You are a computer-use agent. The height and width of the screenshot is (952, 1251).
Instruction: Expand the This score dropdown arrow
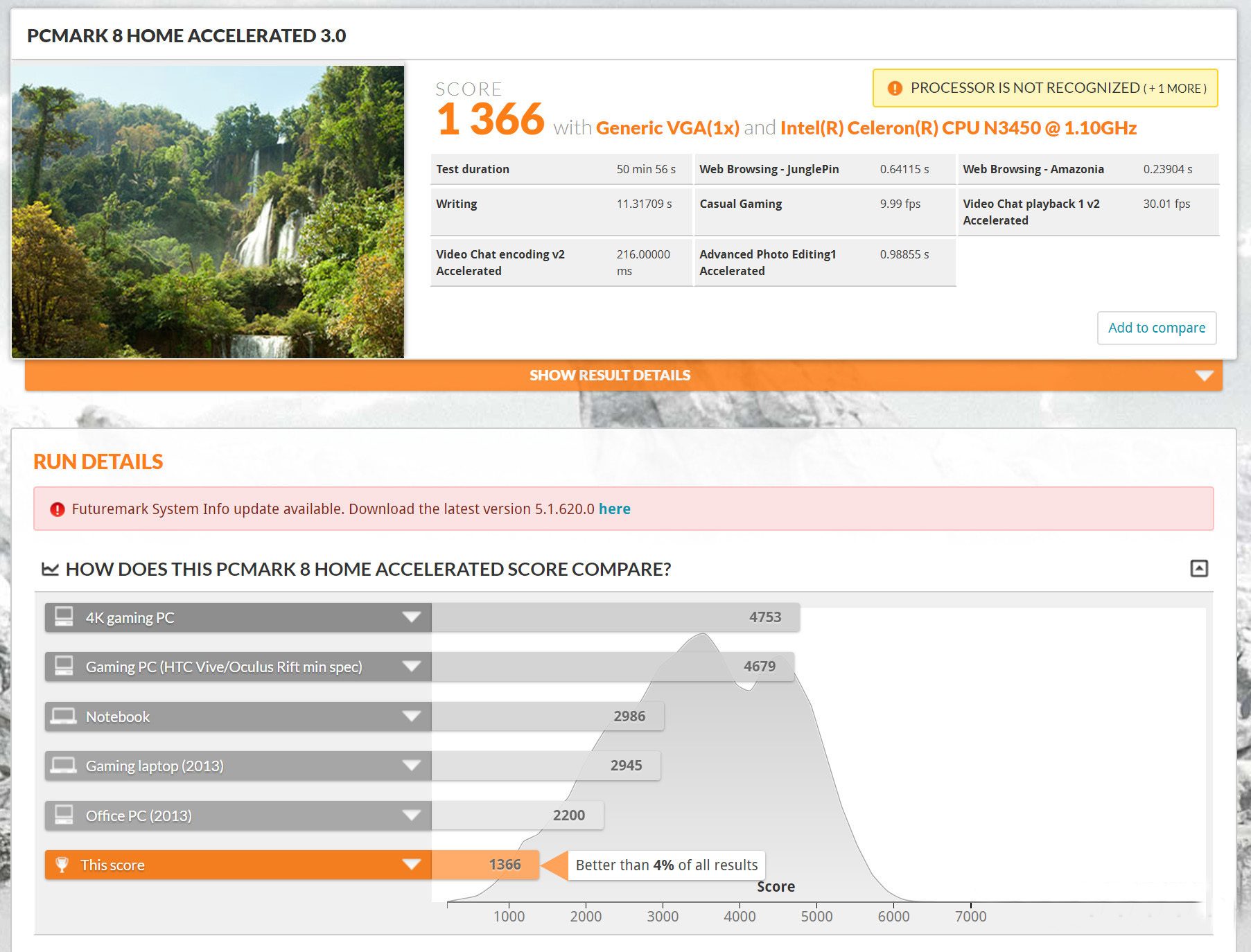click(x=412, y=864)
